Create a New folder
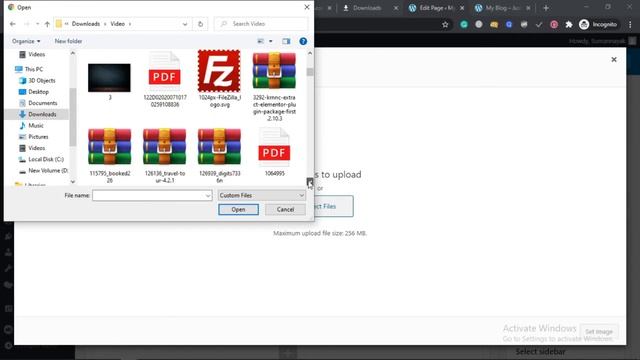The height and width of the screenshot is (360, 640). [68, 41]
